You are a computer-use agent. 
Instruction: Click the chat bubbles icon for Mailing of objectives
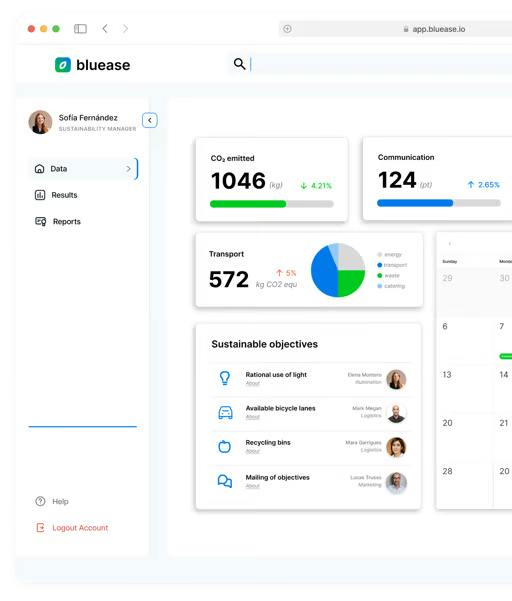click(x=225, y=481)
